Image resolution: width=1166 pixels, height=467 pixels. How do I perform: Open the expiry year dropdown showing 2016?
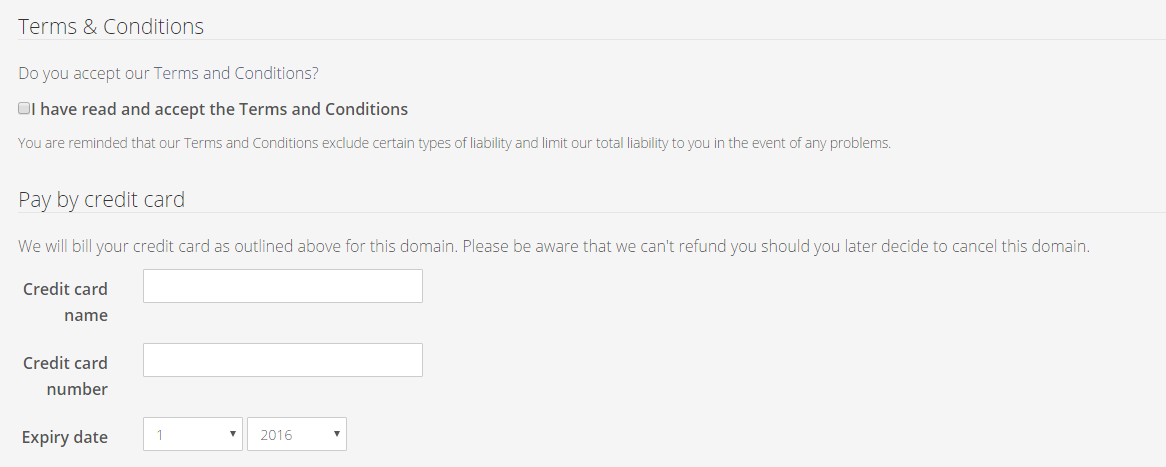296,434
